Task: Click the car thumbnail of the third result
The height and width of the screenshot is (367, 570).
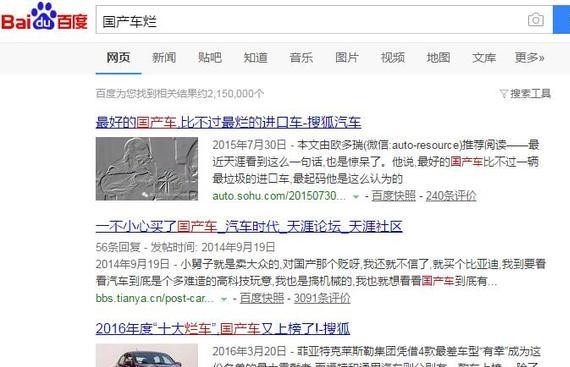Action: 147,355
